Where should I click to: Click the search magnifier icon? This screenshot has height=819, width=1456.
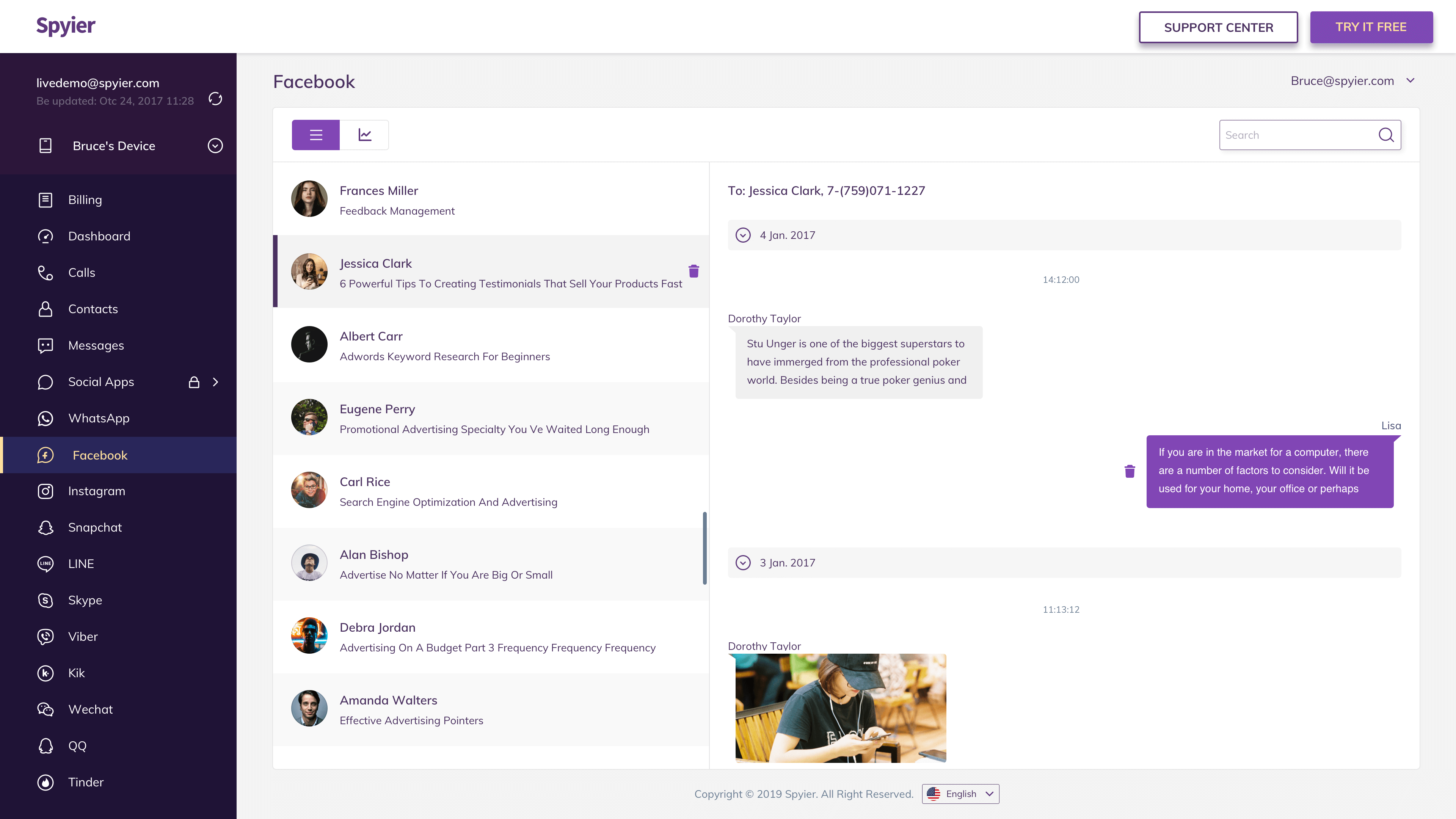(1386, 135)
